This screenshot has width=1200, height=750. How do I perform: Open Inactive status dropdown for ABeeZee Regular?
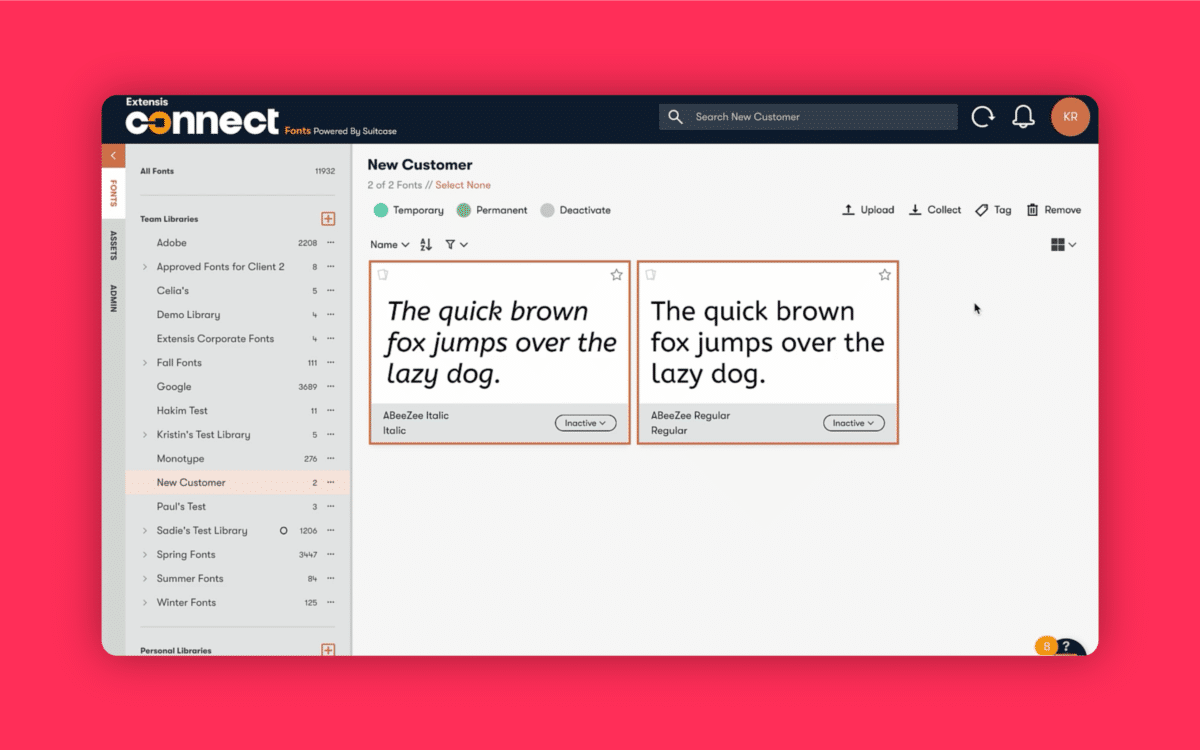click(x=854, y=423)
